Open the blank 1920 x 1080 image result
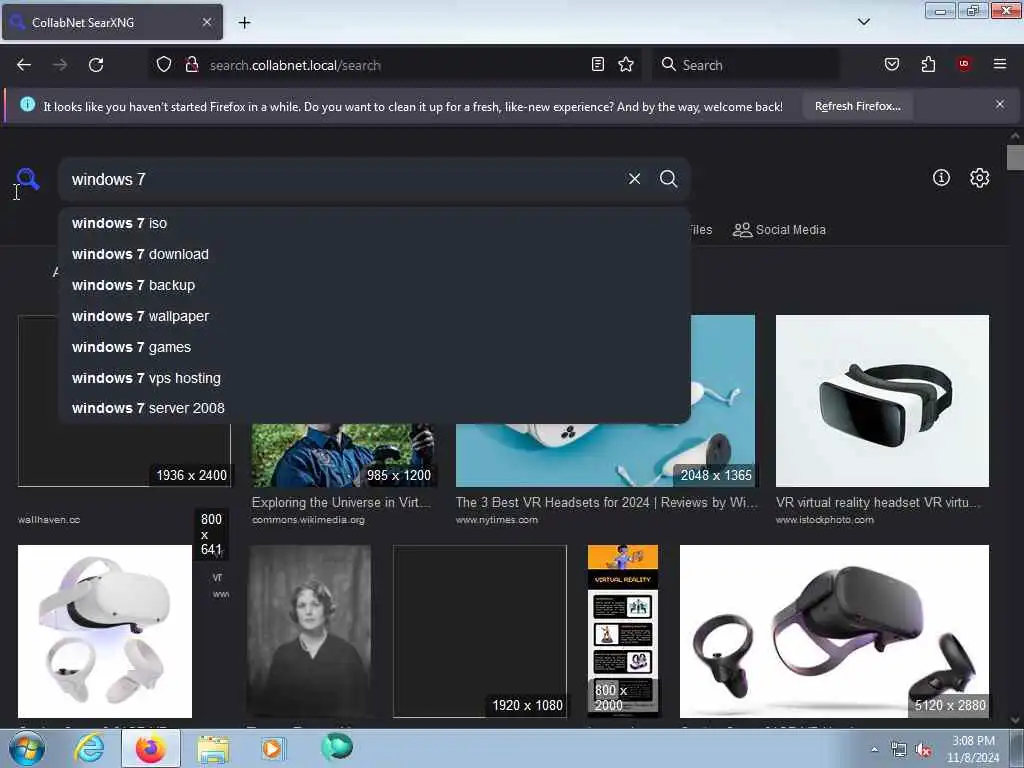Screen dimensions: 1024x768 pyautogui.click(x=480, y=632)
